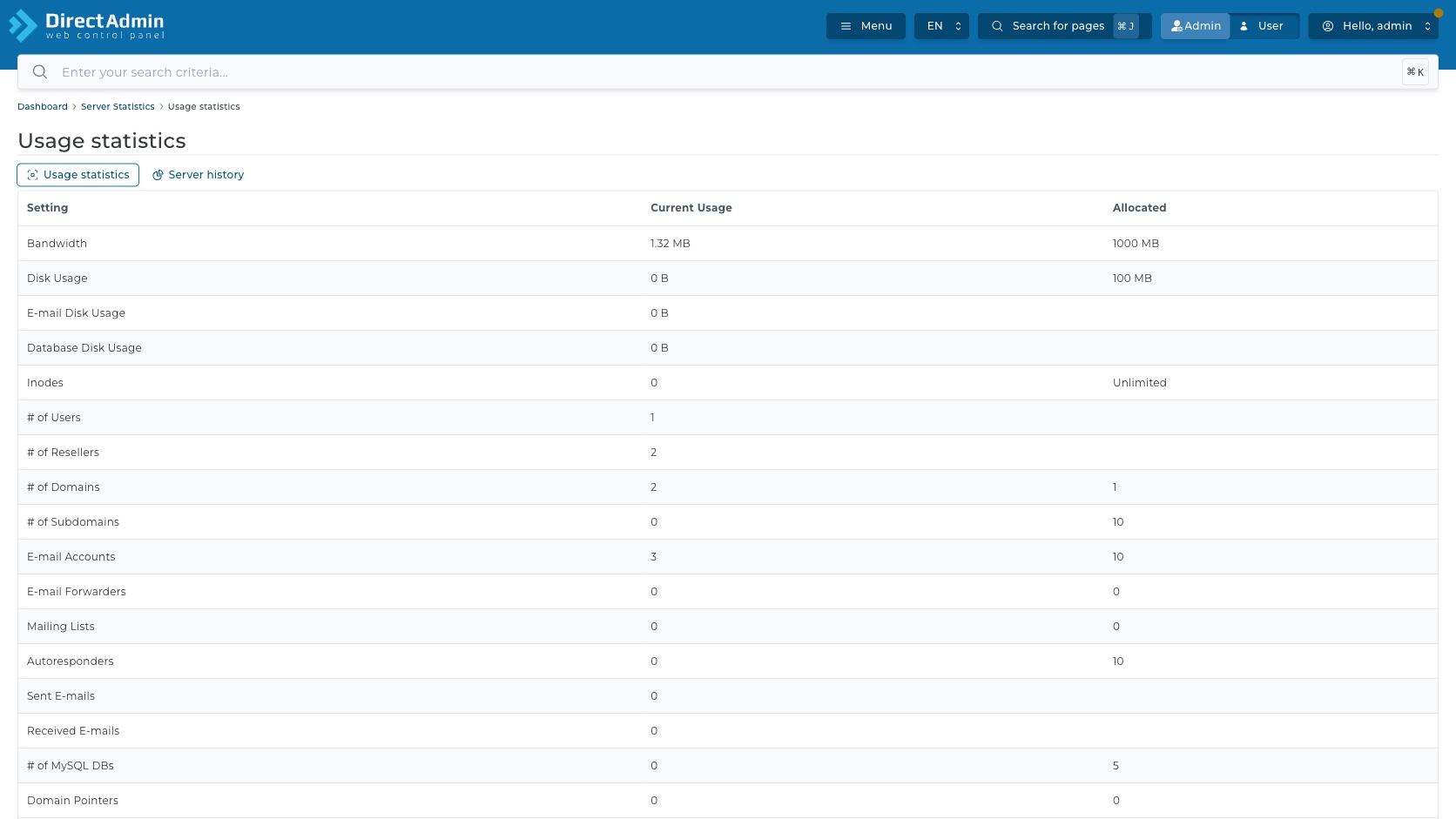The image size is (1456, 819).
Task: Click the Setting column header
Action: coord(47,208)
